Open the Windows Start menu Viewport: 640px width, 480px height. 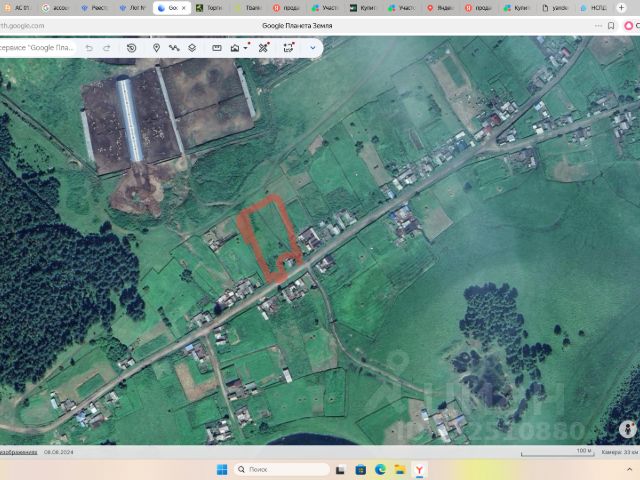pos(222,470)
